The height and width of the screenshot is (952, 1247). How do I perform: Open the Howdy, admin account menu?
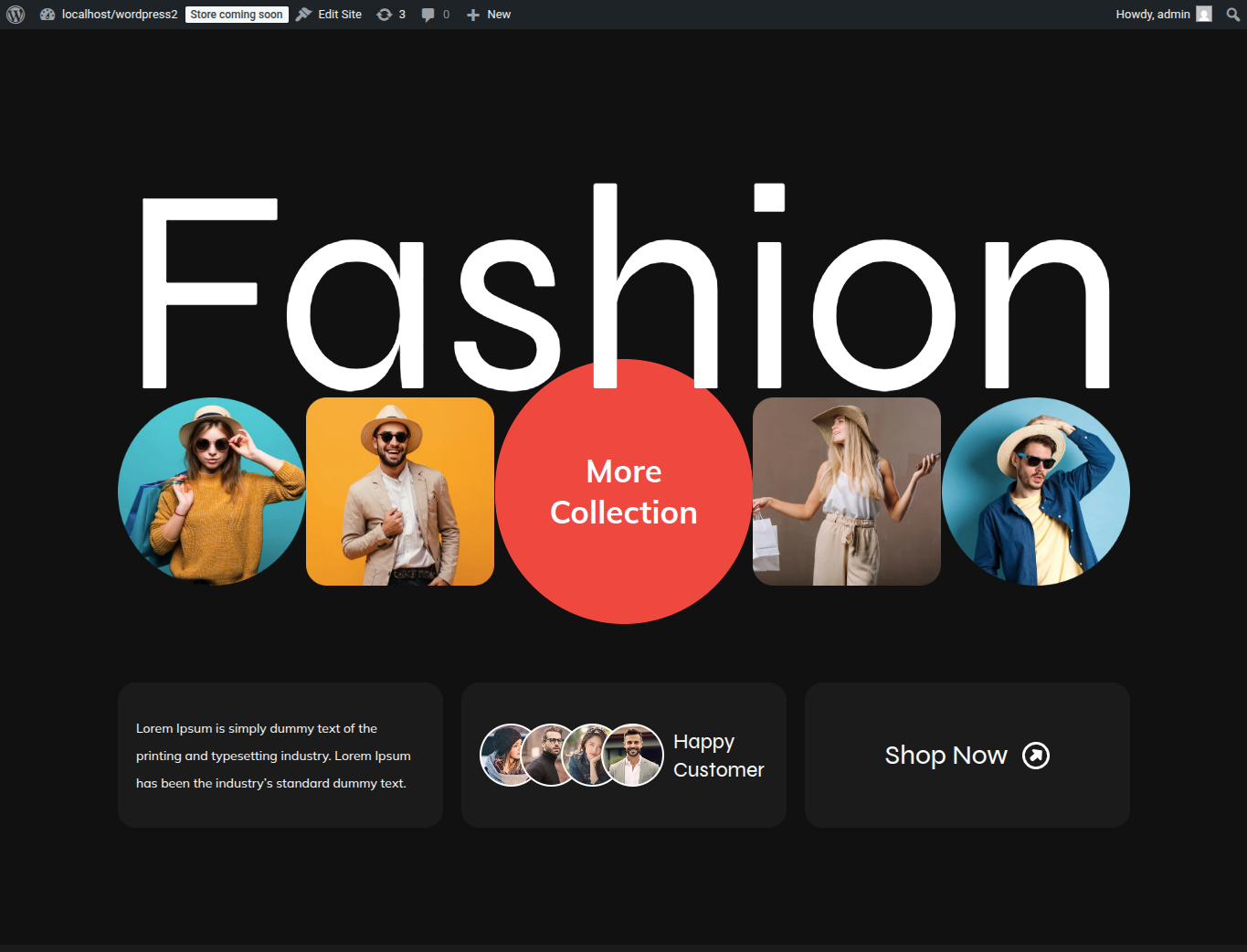point(1162,15)
